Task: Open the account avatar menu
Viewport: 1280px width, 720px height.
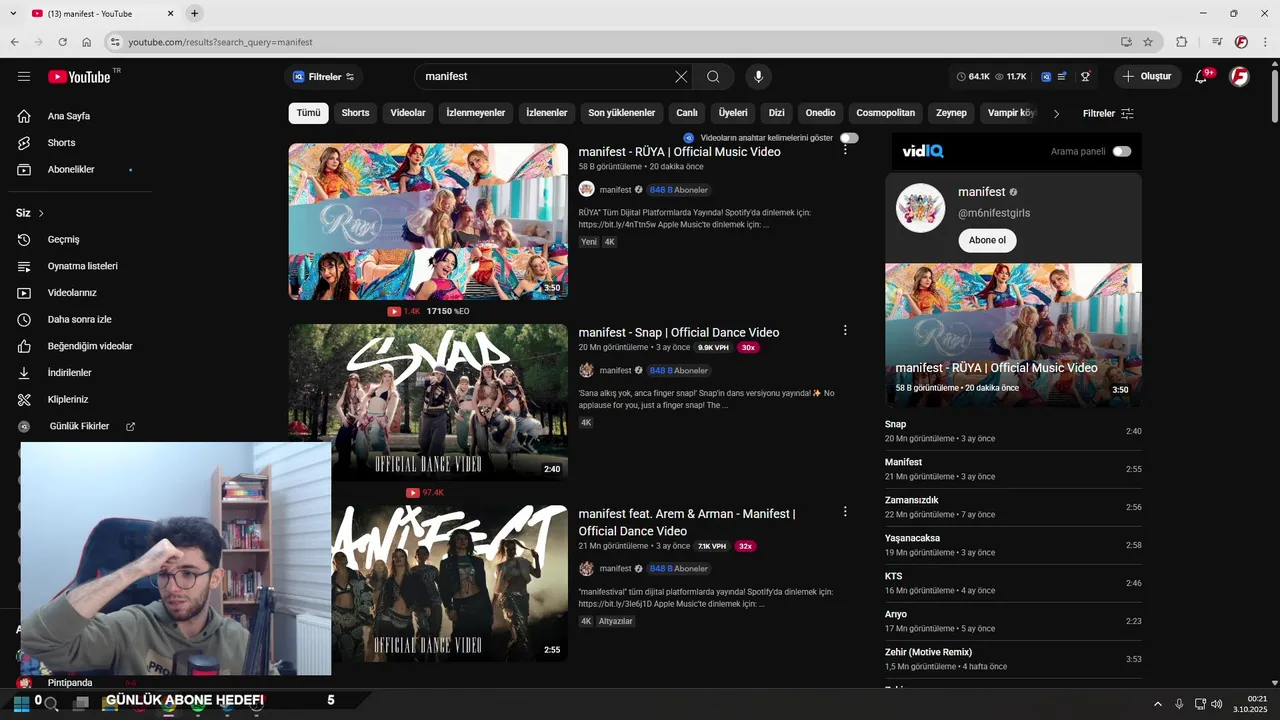Action: click(x=1239, y=77)
